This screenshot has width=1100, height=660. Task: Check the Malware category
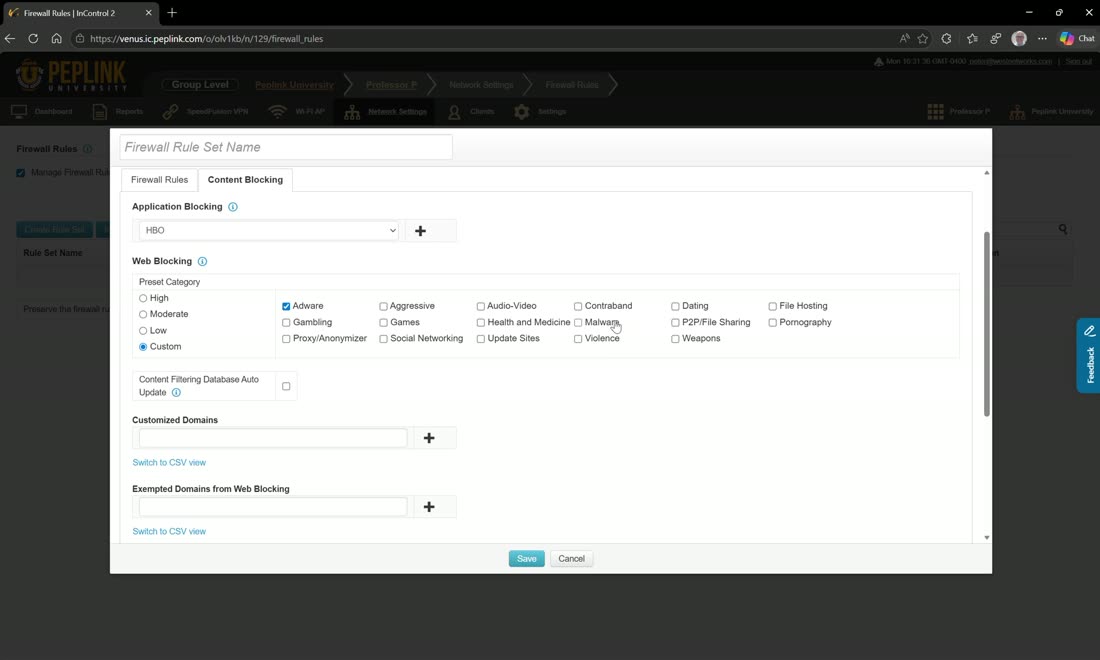(578, 323)
